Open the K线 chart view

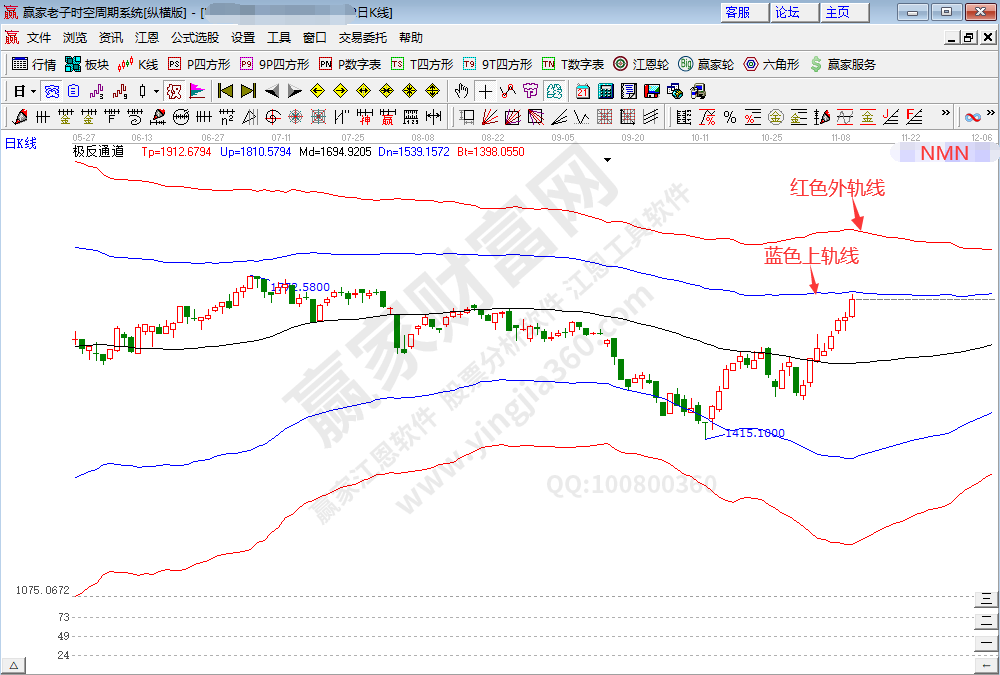pos(138,64)
